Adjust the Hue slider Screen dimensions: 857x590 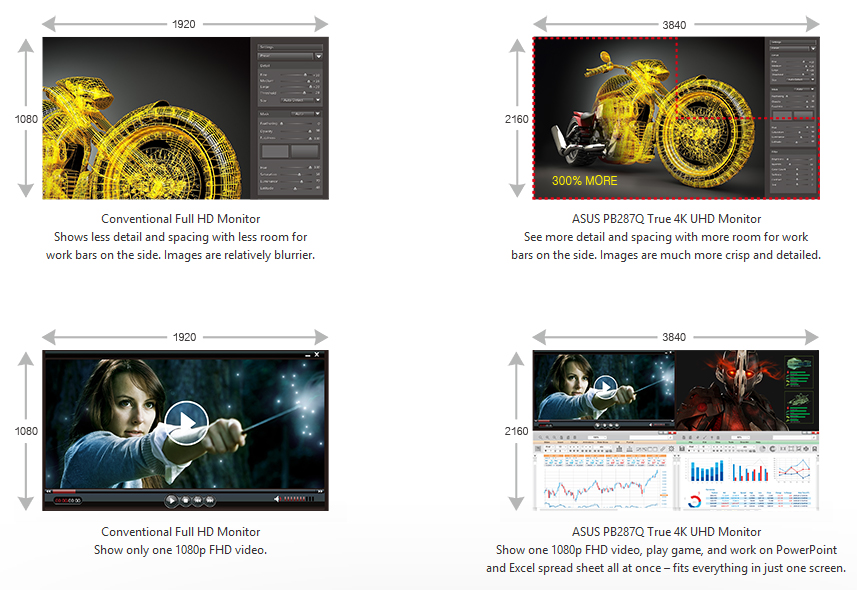[x=296, y=167]
